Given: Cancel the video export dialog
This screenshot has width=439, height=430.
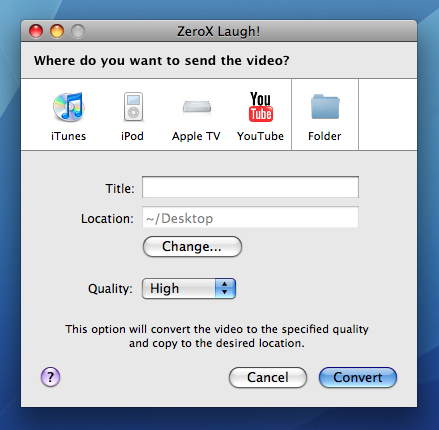Looking at the screenshot, I should (x=268, y=377).
